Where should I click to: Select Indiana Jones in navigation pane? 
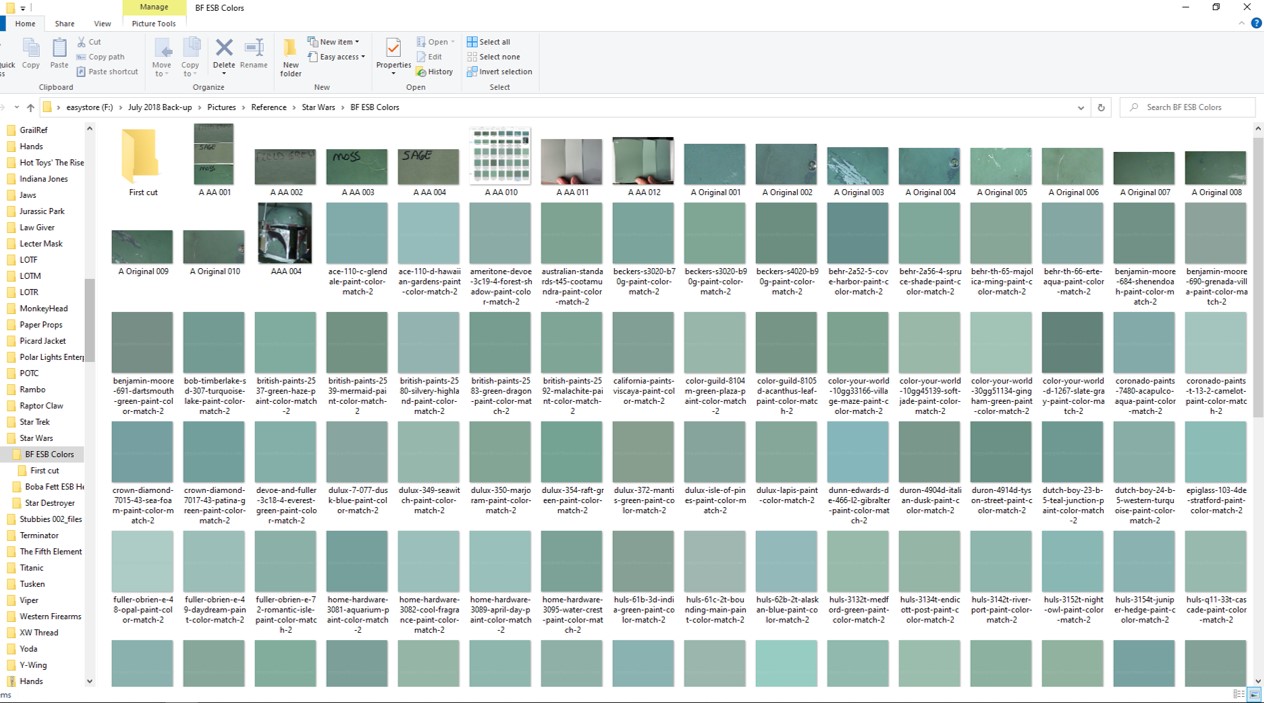43,179
